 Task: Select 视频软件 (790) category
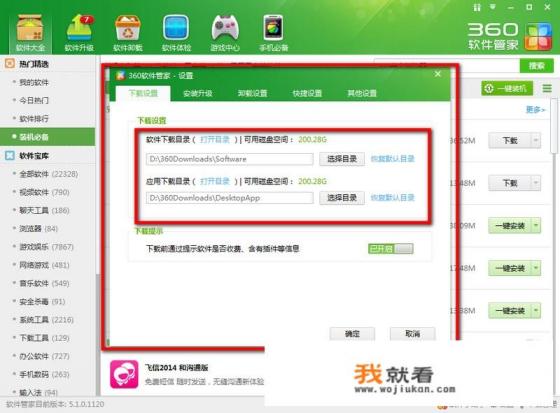click(x=44, y=192)
